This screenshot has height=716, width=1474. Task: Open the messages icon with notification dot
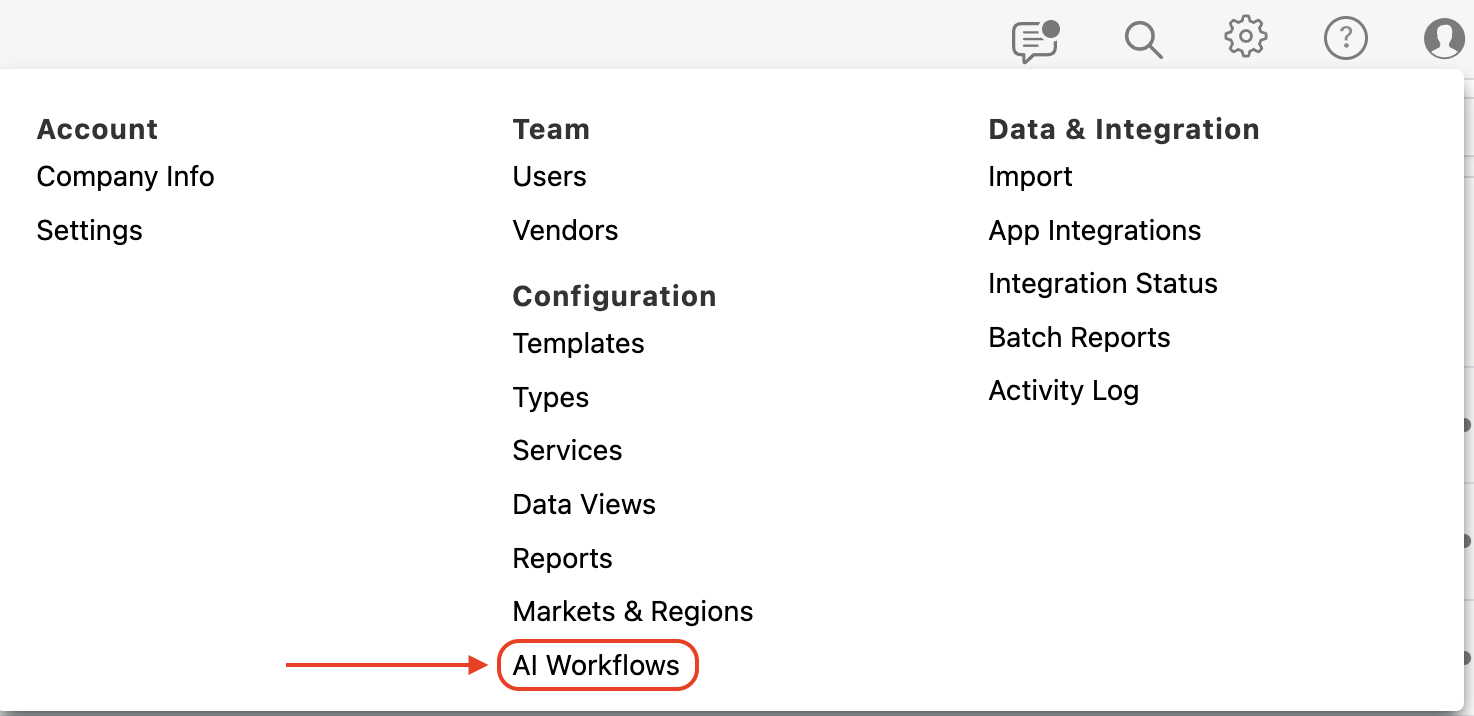pyautogui.click(x=1034, y=40)
